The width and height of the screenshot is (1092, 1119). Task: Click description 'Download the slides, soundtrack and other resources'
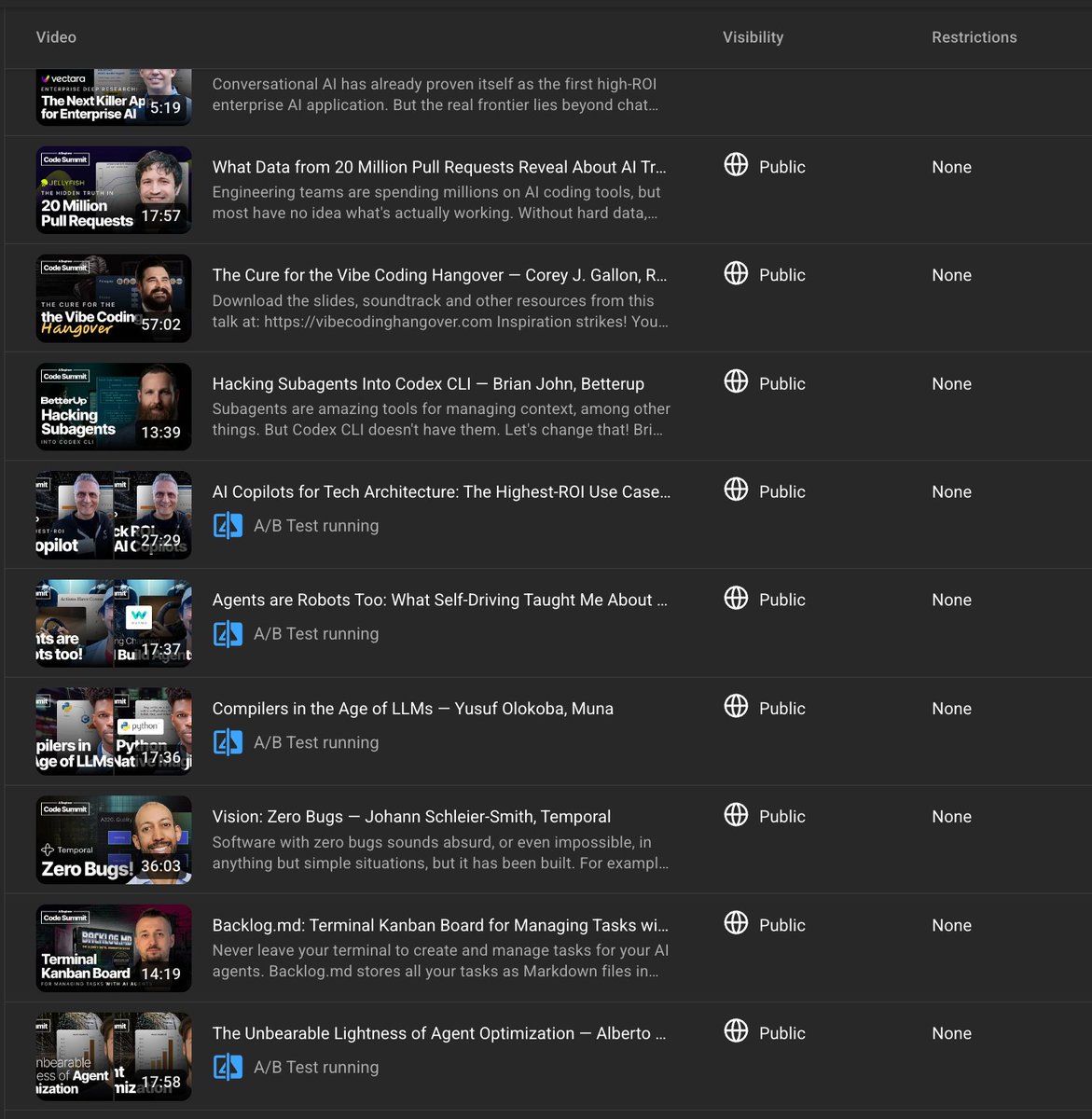click(440, 311)
